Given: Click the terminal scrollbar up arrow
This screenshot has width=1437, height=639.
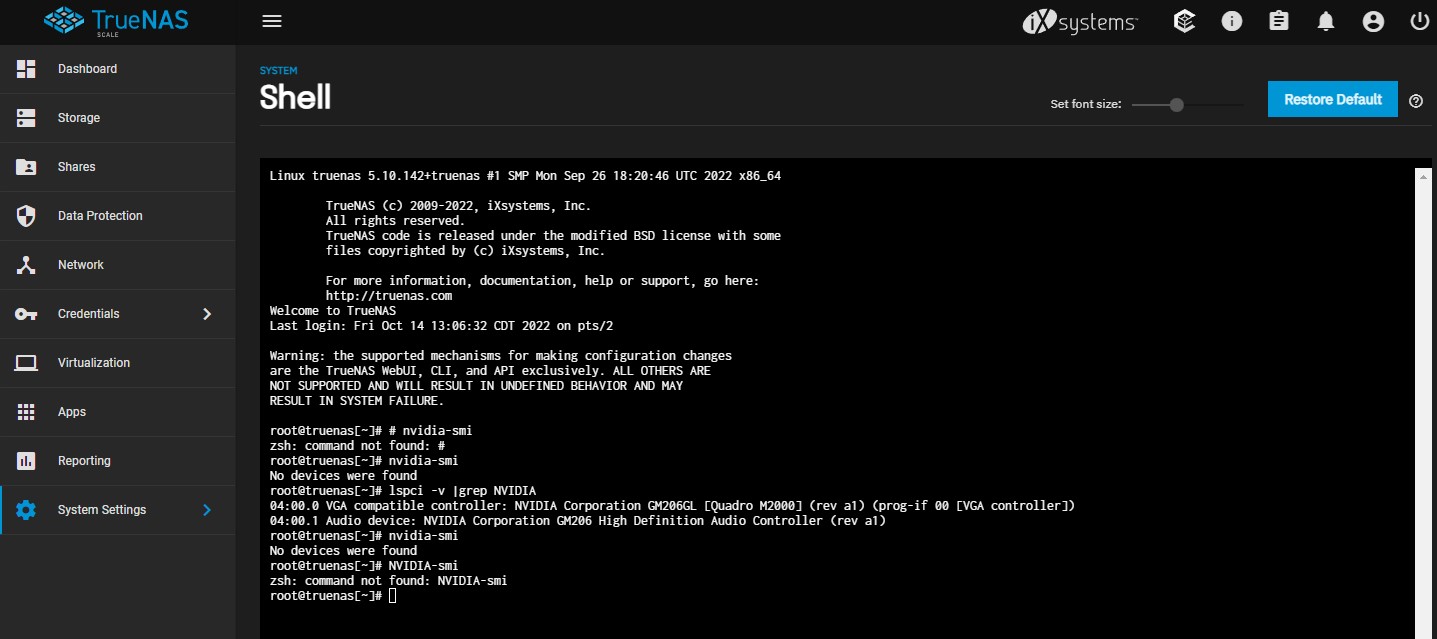Looking at the screenshot, I should coord(1423,176).
